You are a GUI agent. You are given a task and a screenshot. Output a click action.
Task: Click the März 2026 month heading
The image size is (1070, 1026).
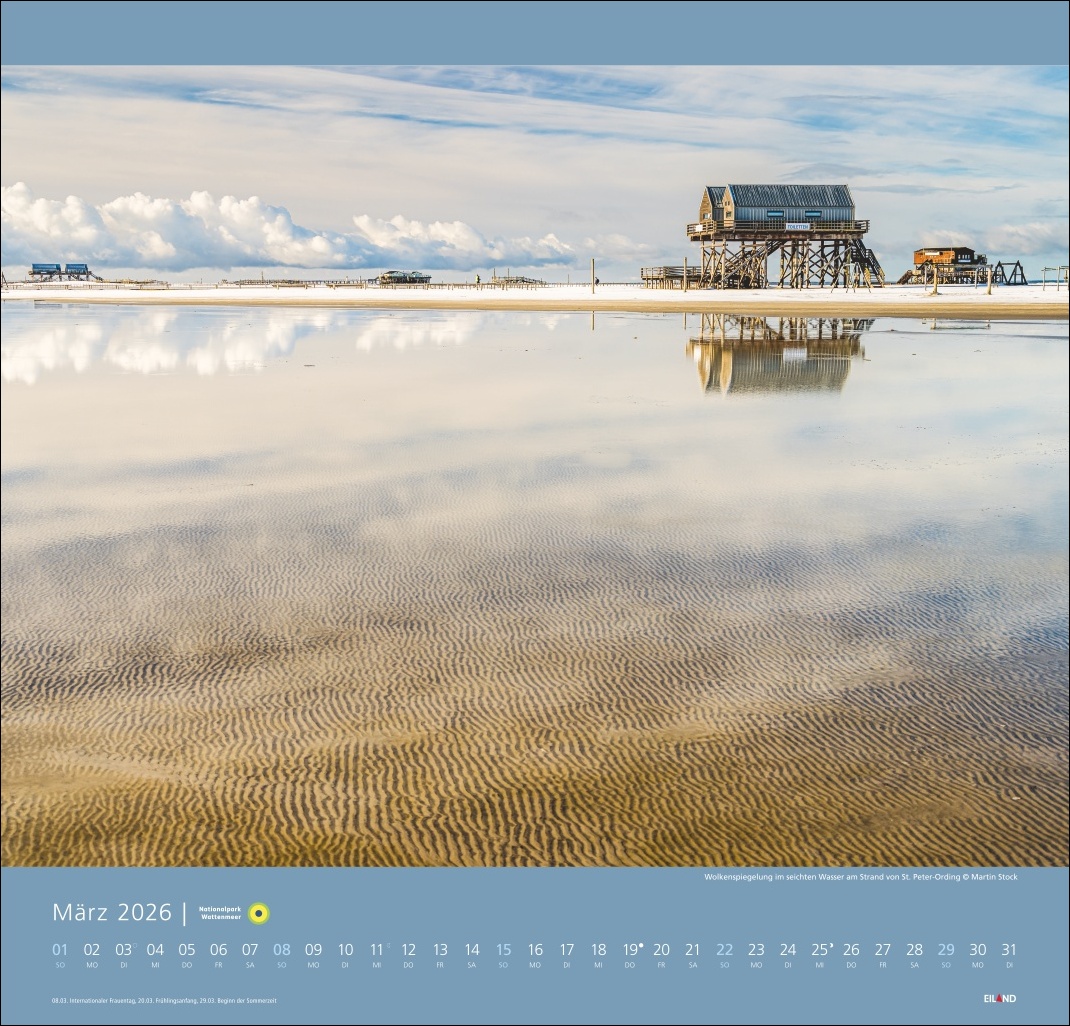pyautogui.click(x=112, y=912)
